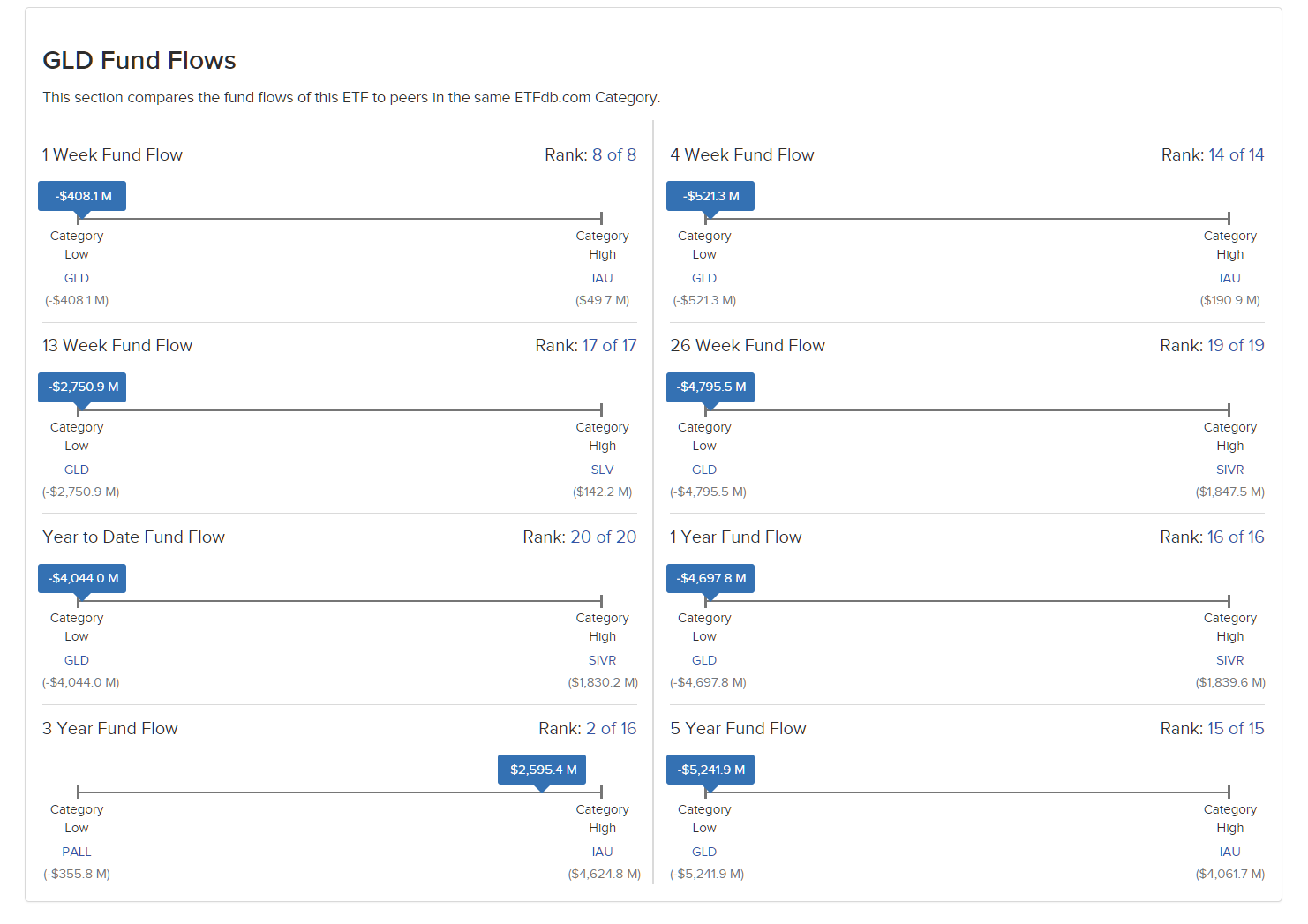Click the ($1,847.5 M) category high value

(x=1230, y=492)
